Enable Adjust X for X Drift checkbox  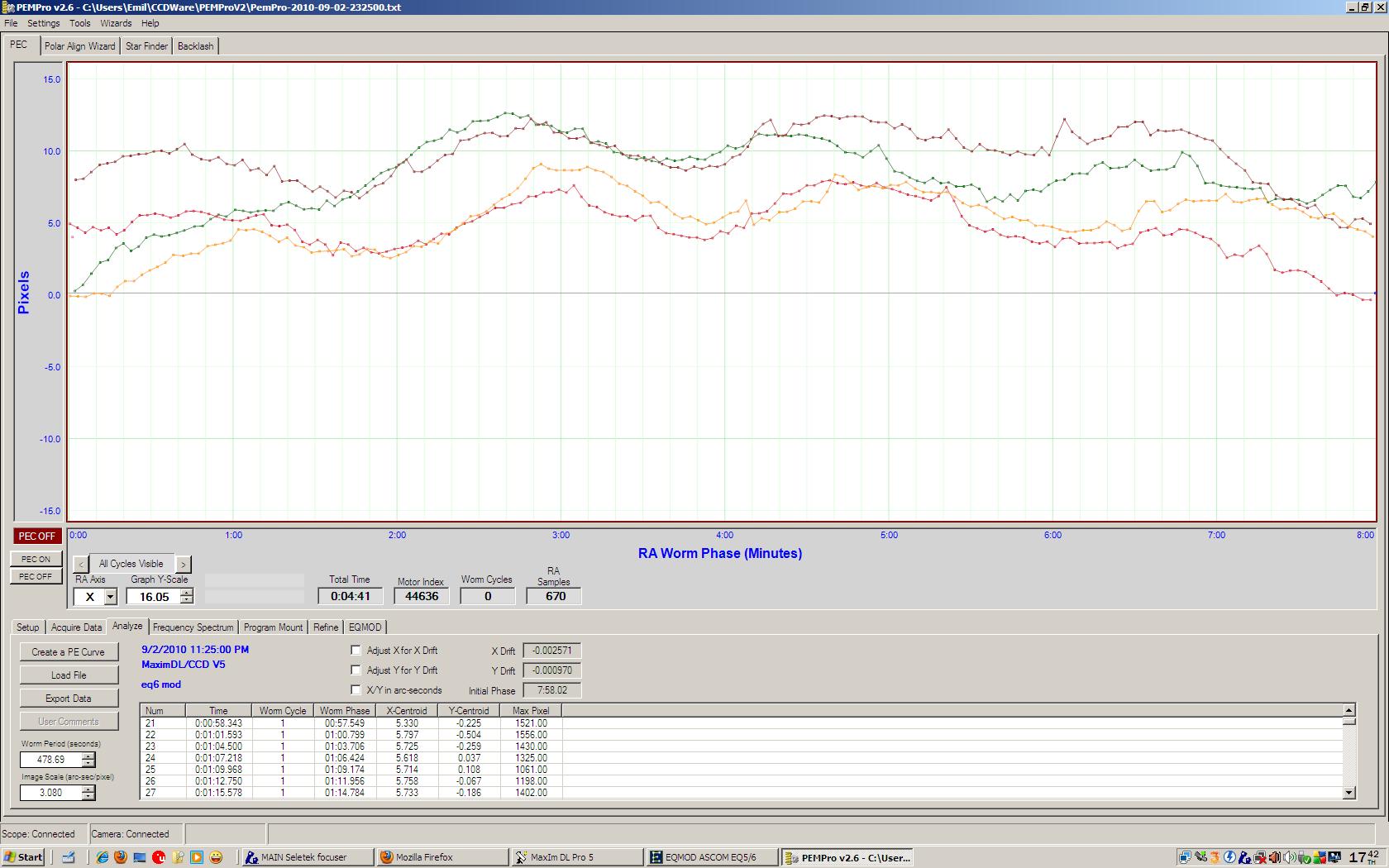(x=356, y=651)
